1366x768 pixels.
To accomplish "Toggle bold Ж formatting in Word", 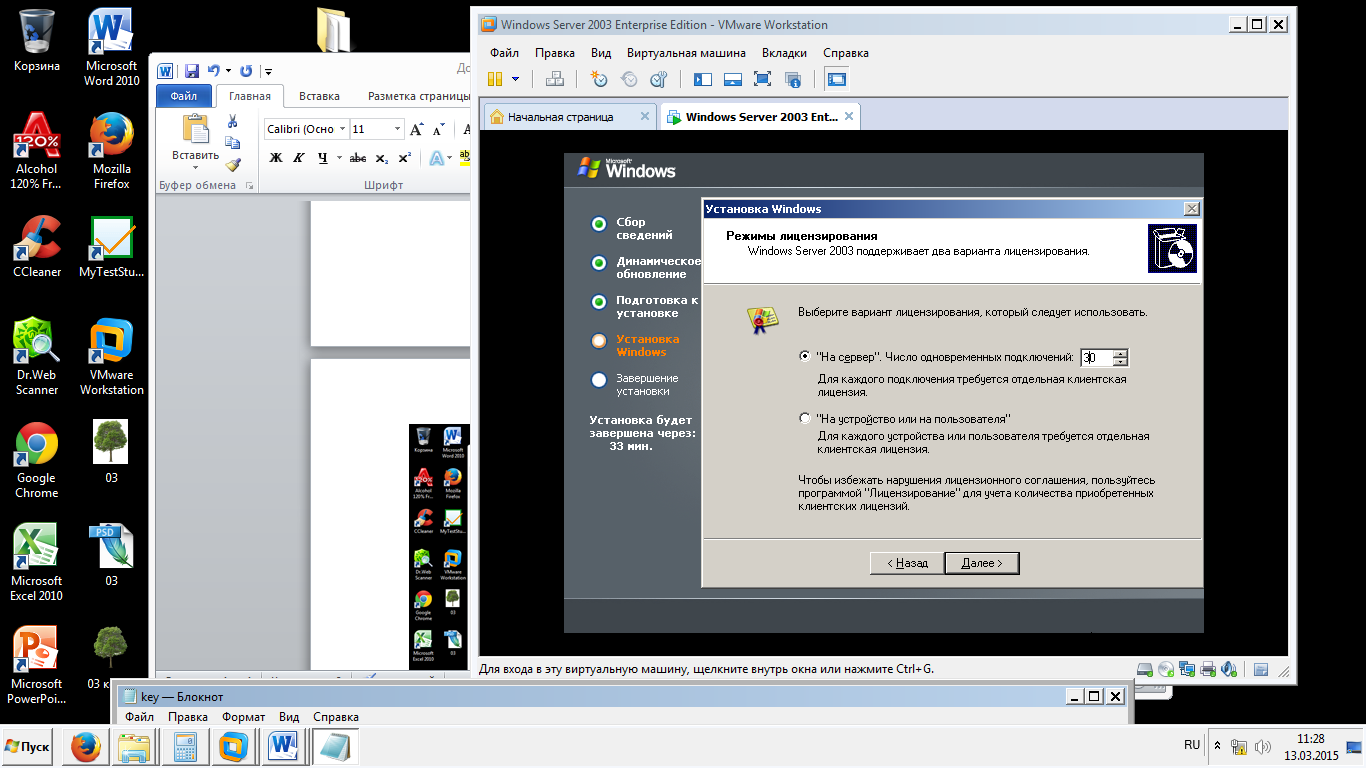I will 277,158.
